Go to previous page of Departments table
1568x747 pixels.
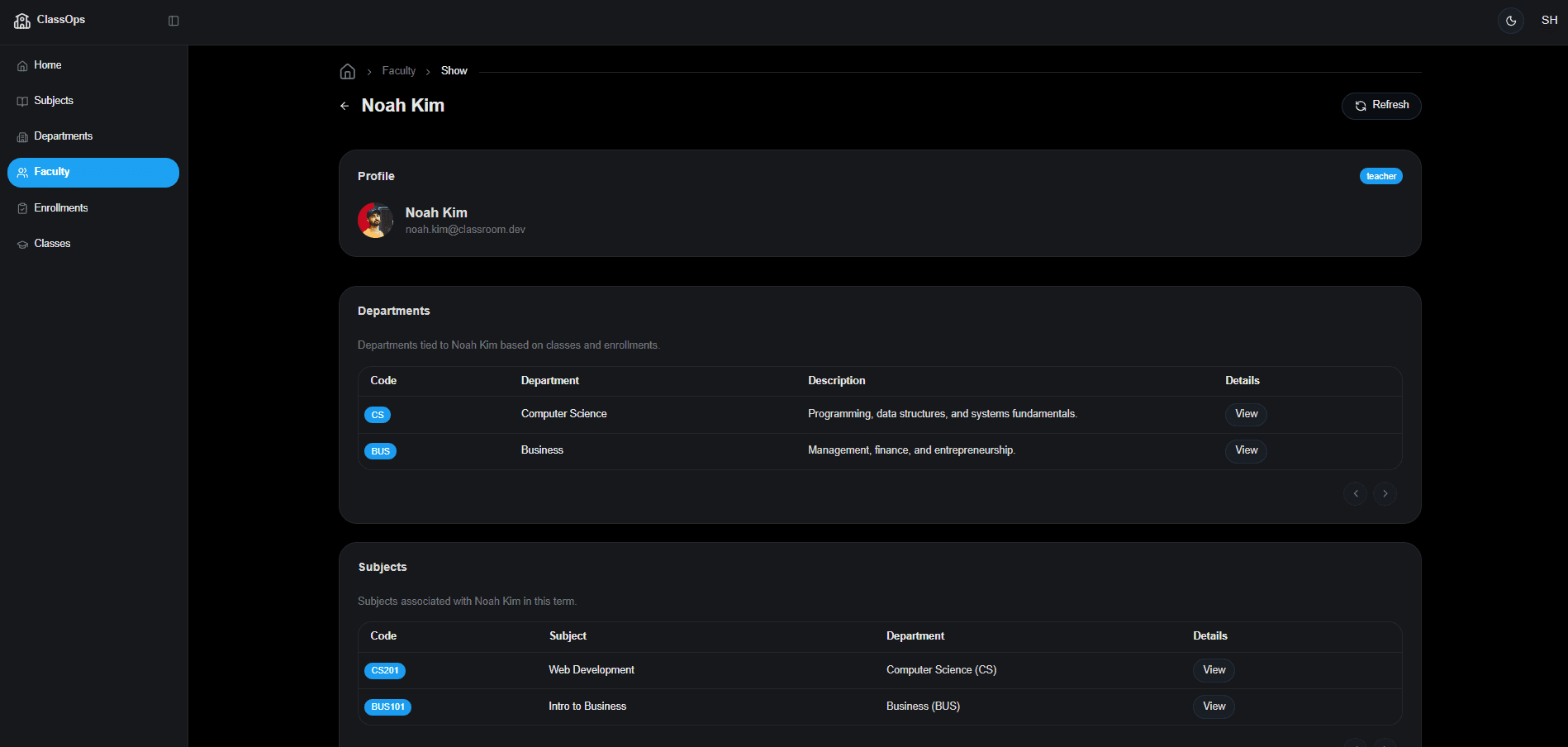(x=1355, y=493)
